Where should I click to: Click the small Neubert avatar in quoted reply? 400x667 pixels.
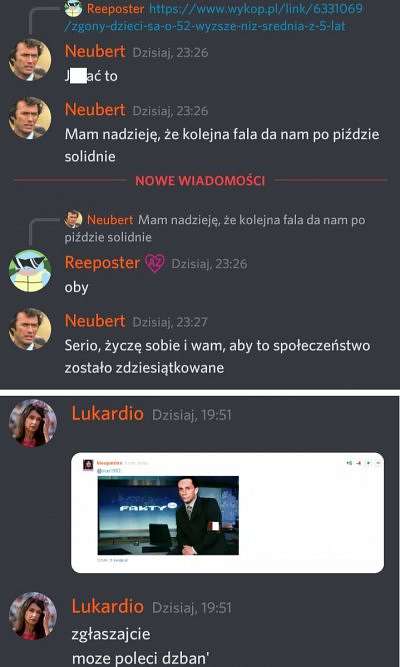[x=73, y=219]
